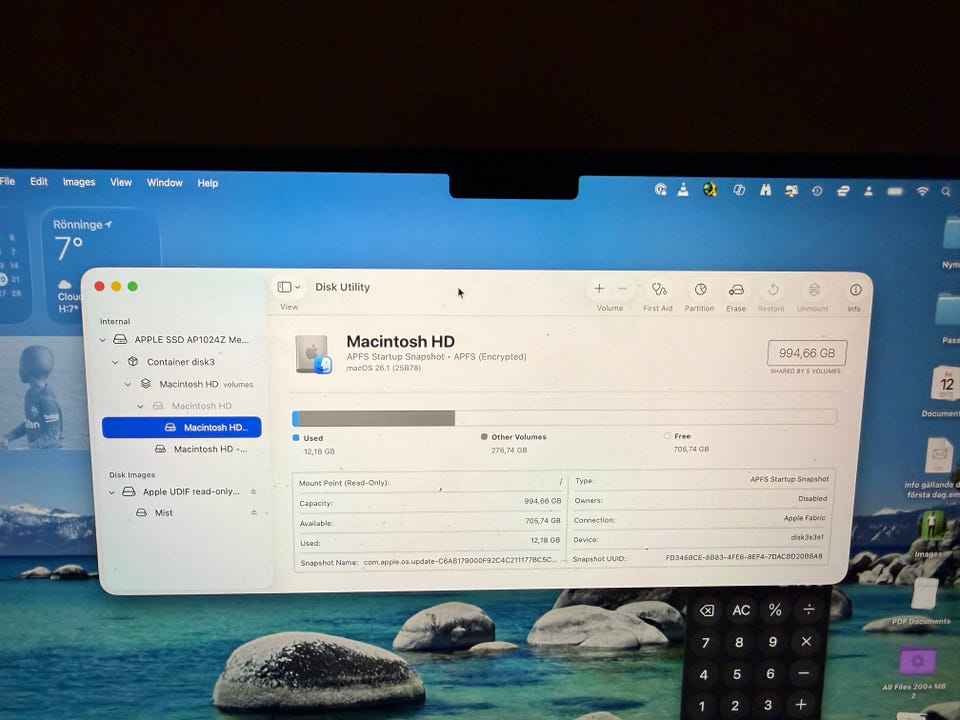This screenshot has width=960, height=720.
Task: Open the All Files 200+ MB folder
Action: 915,672
